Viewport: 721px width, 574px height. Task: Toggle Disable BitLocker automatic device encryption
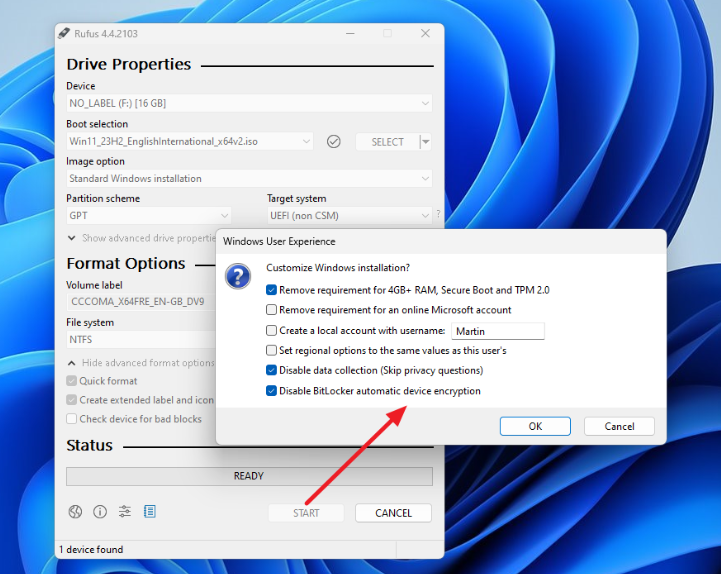click(x=271, y=391)
